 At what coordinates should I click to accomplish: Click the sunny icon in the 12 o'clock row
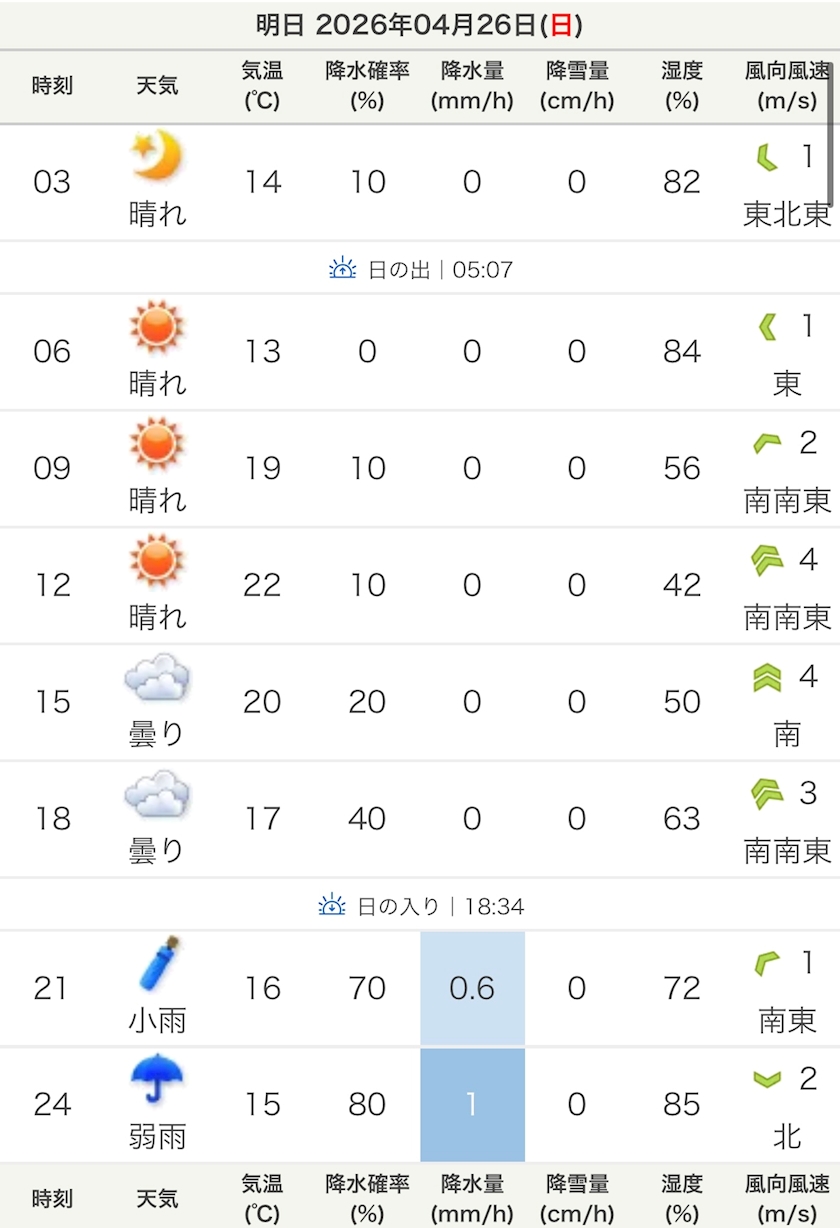158,561
